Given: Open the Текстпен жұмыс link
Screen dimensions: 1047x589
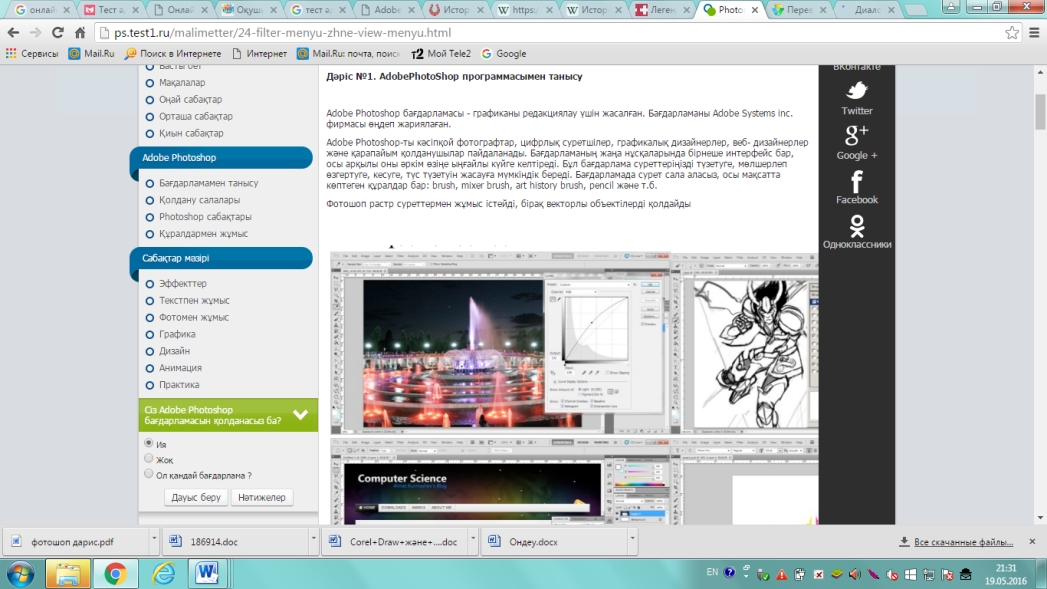Looking at the screenshot, I should coord(194,301).
